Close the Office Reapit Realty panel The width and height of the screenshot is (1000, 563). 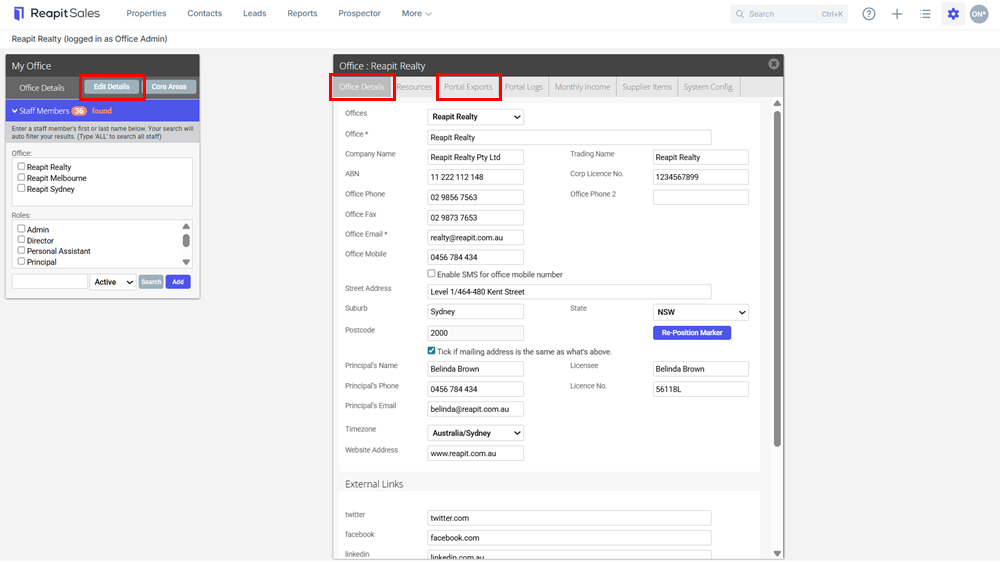pyautogui.click(x=774, y=64)
